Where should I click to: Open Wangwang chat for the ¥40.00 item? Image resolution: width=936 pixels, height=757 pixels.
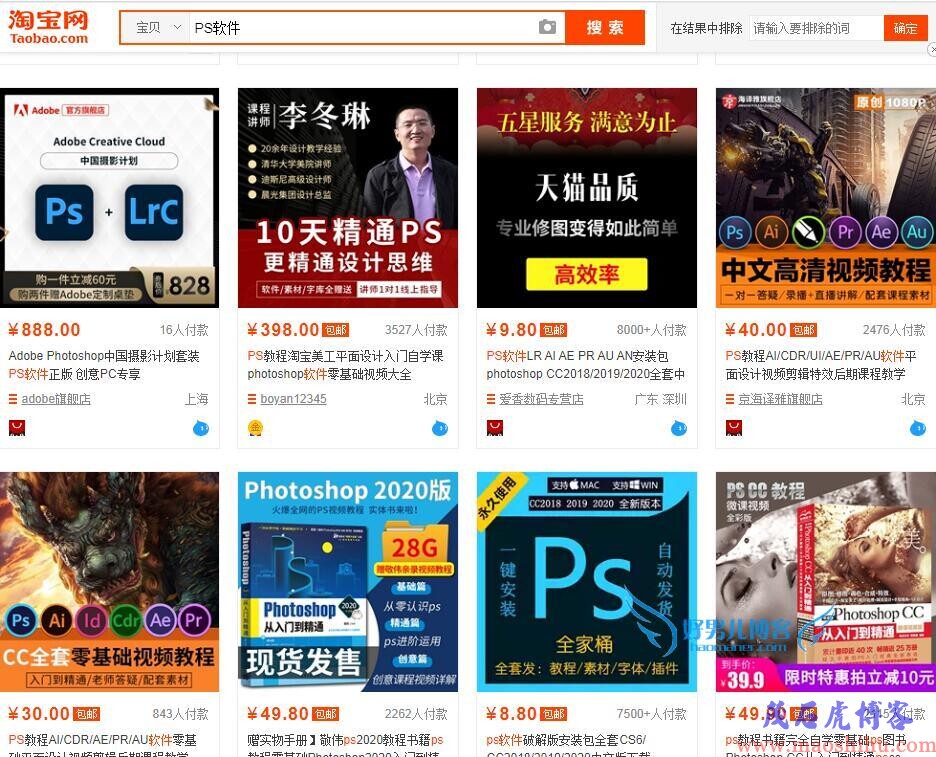click(x=917, y=428)
